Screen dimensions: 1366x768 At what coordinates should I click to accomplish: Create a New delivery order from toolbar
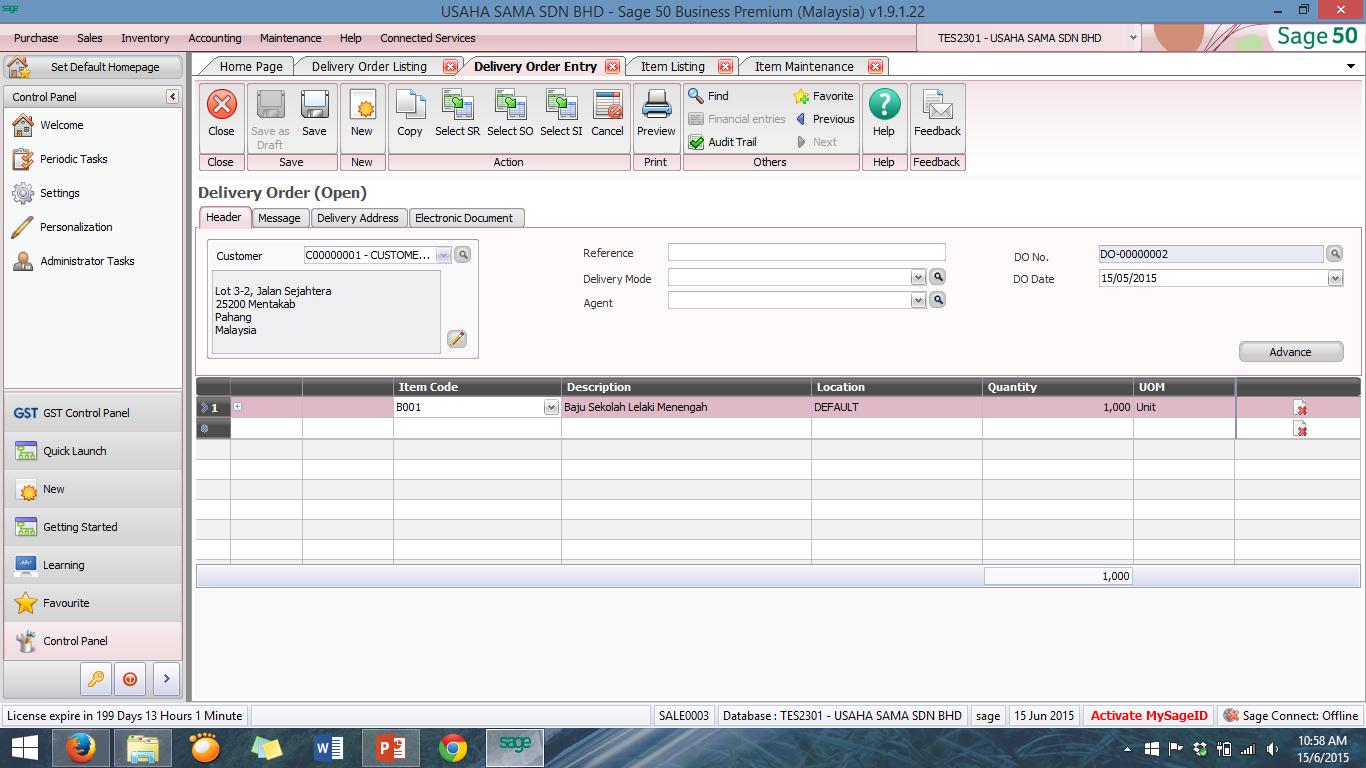pos(362,104)
